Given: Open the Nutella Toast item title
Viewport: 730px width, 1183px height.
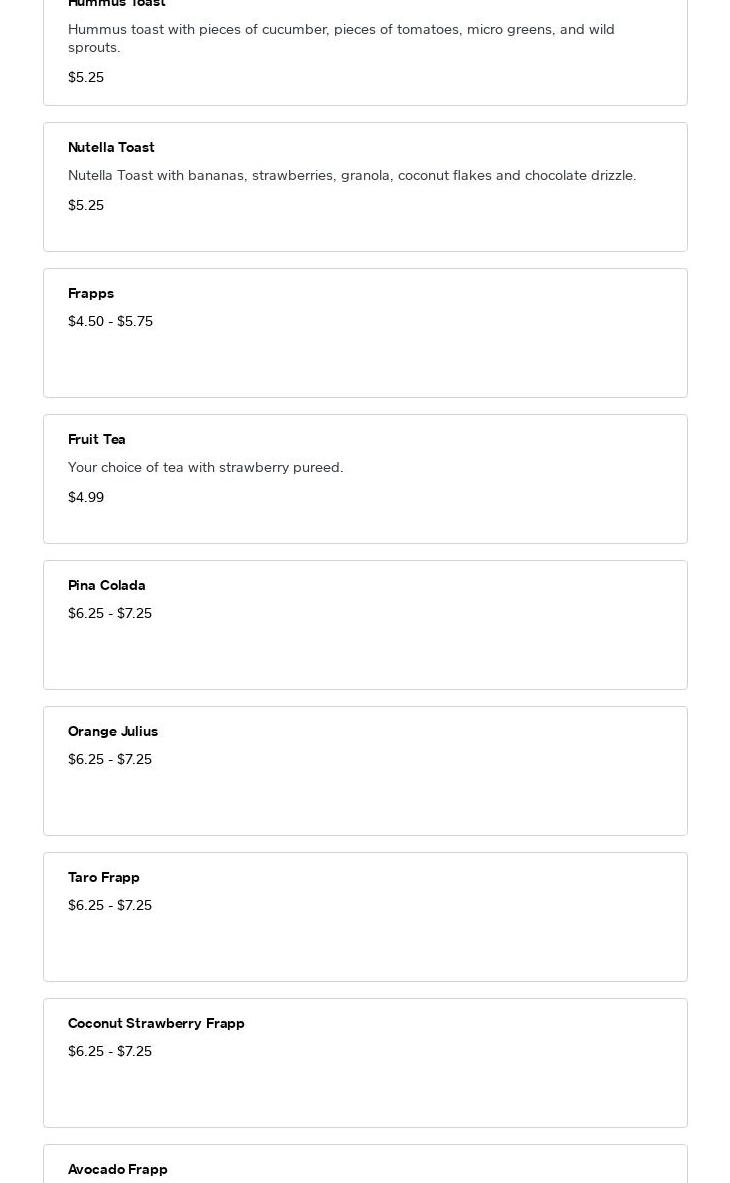Looking at the screenshot, I should [x=111, y=147].
